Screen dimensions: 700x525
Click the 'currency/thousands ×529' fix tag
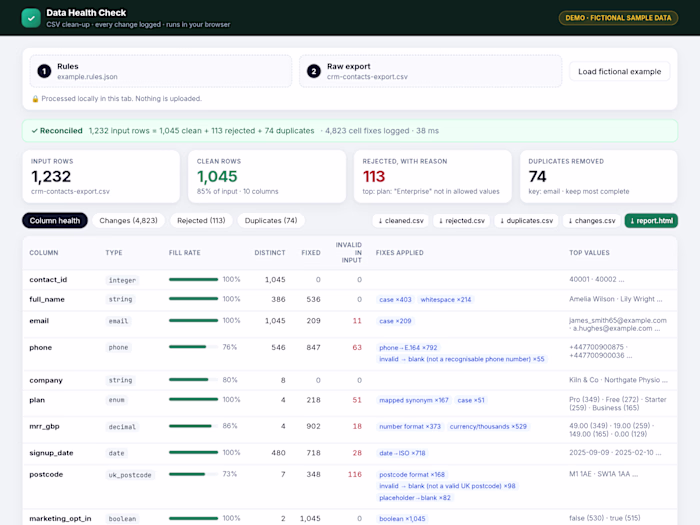pyautogui.click(x=488, y=426)
